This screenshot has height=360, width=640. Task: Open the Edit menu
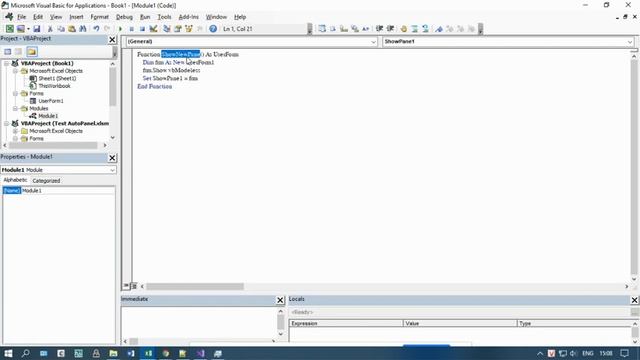[x=38, y=17]
